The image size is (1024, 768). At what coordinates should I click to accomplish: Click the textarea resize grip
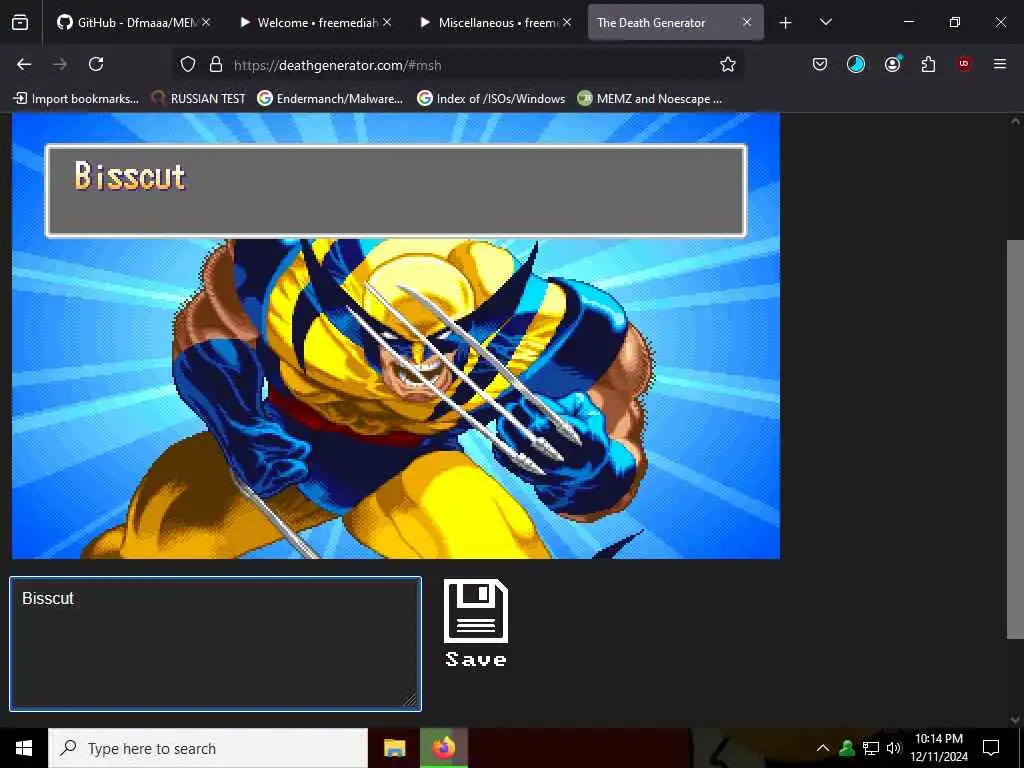point(410,700)
